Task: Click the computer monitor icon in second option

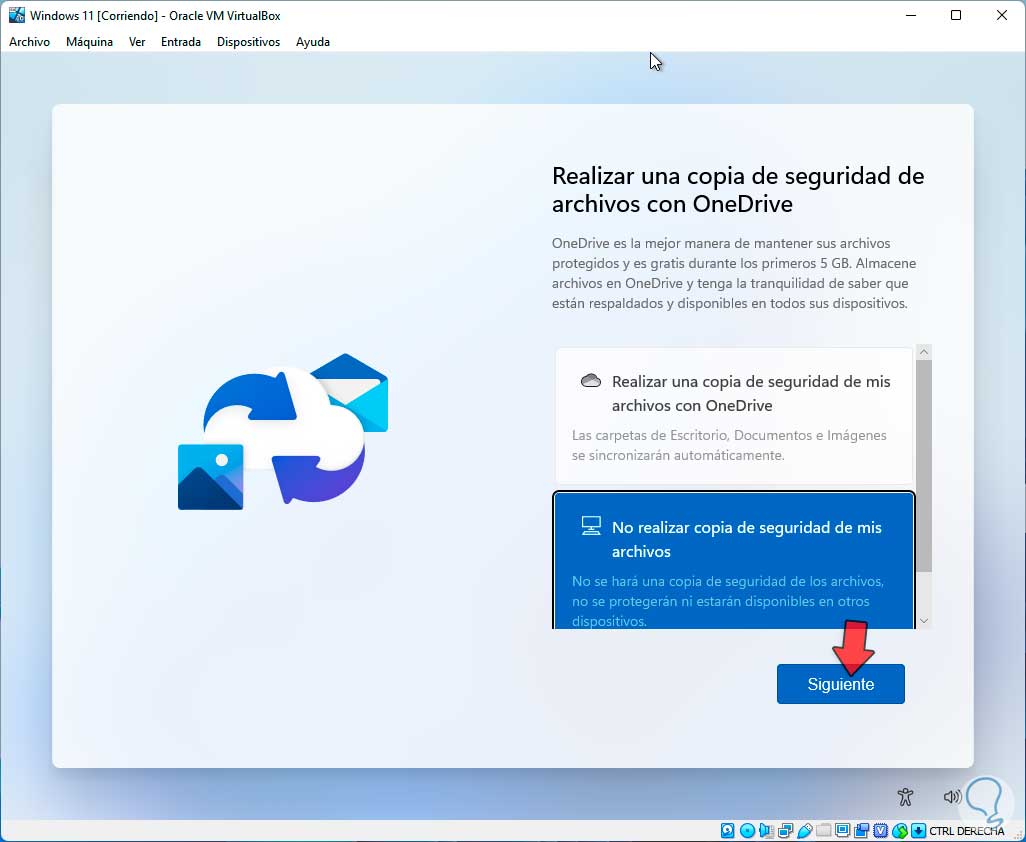Action: [591, 526]
